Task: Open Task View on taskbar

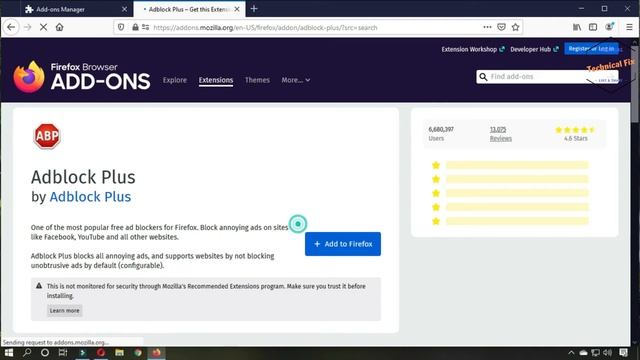Action: (63, 353)
